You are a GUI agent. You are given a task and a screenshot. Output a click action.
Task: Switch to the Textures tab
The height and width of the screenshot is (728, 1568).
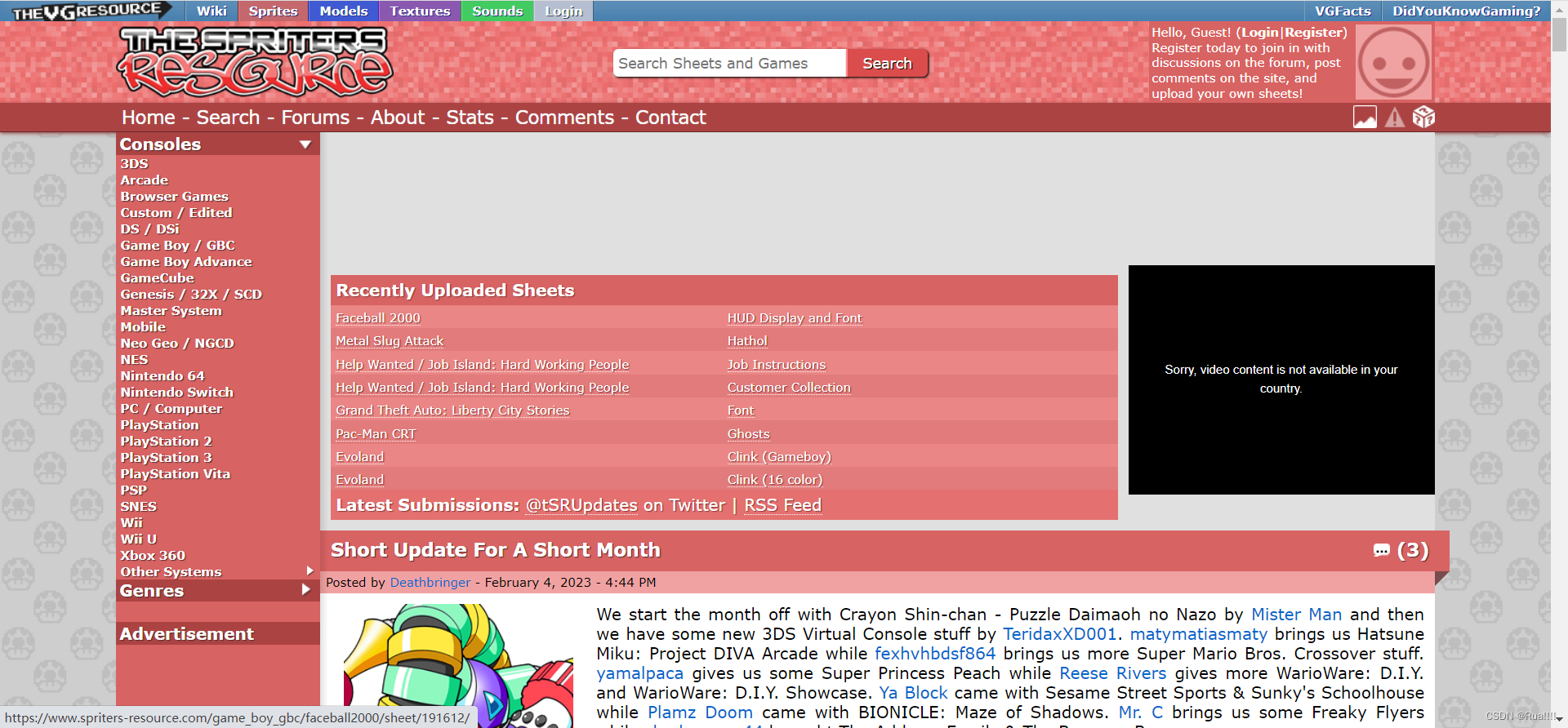(420, 11)
